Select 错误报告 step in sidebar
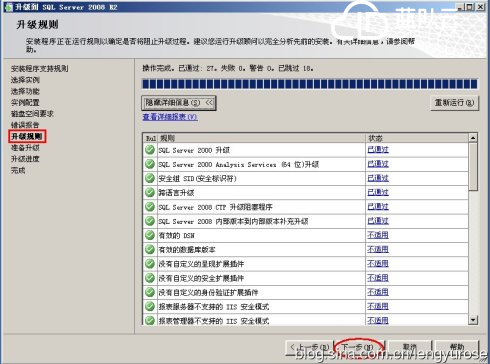The height and width of the screenshot is (364, 490). tap(25, 125)
